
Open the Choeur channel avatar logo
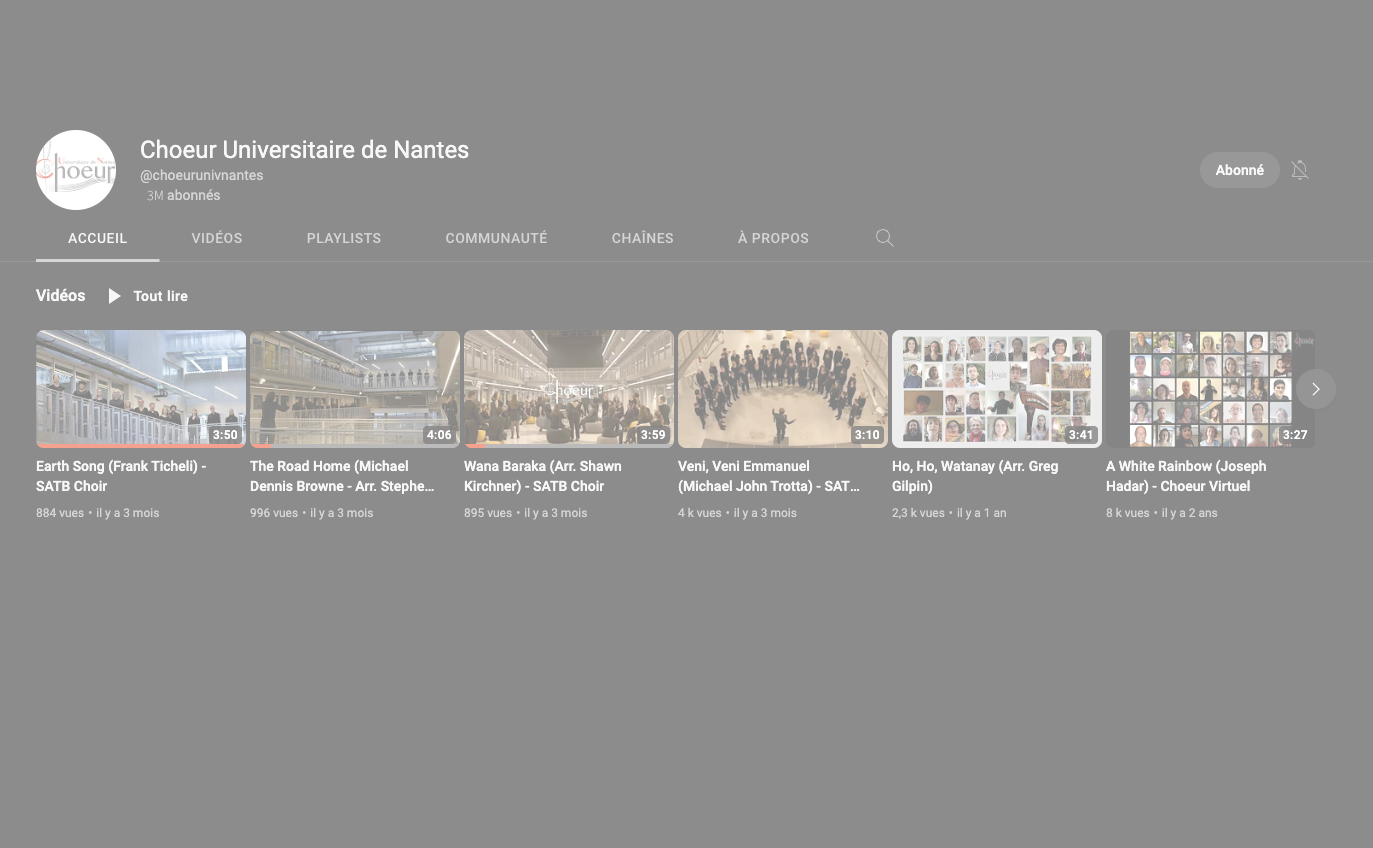[76, 170]
